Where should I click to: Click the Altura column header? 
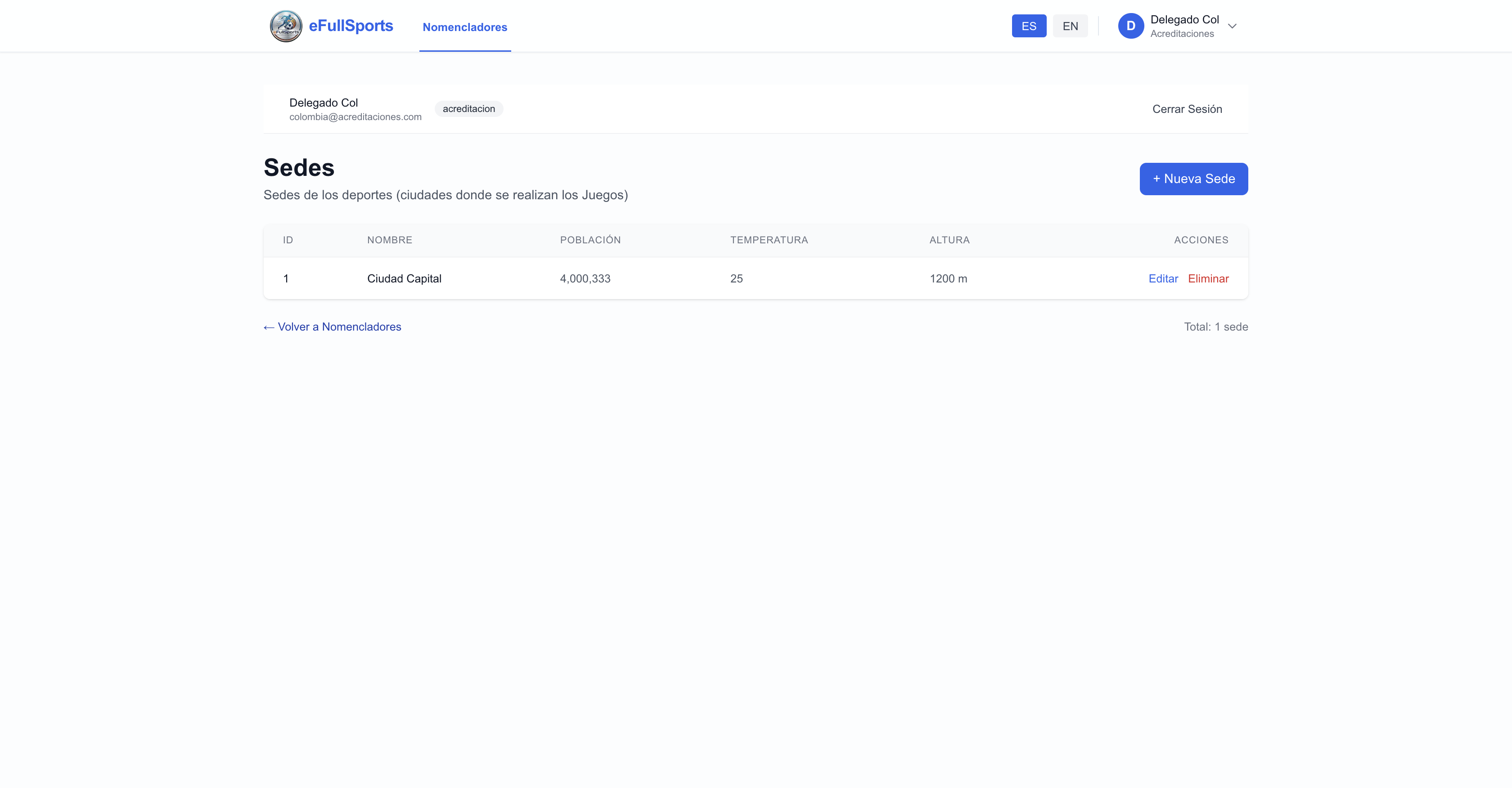click(x=949, y=240)
